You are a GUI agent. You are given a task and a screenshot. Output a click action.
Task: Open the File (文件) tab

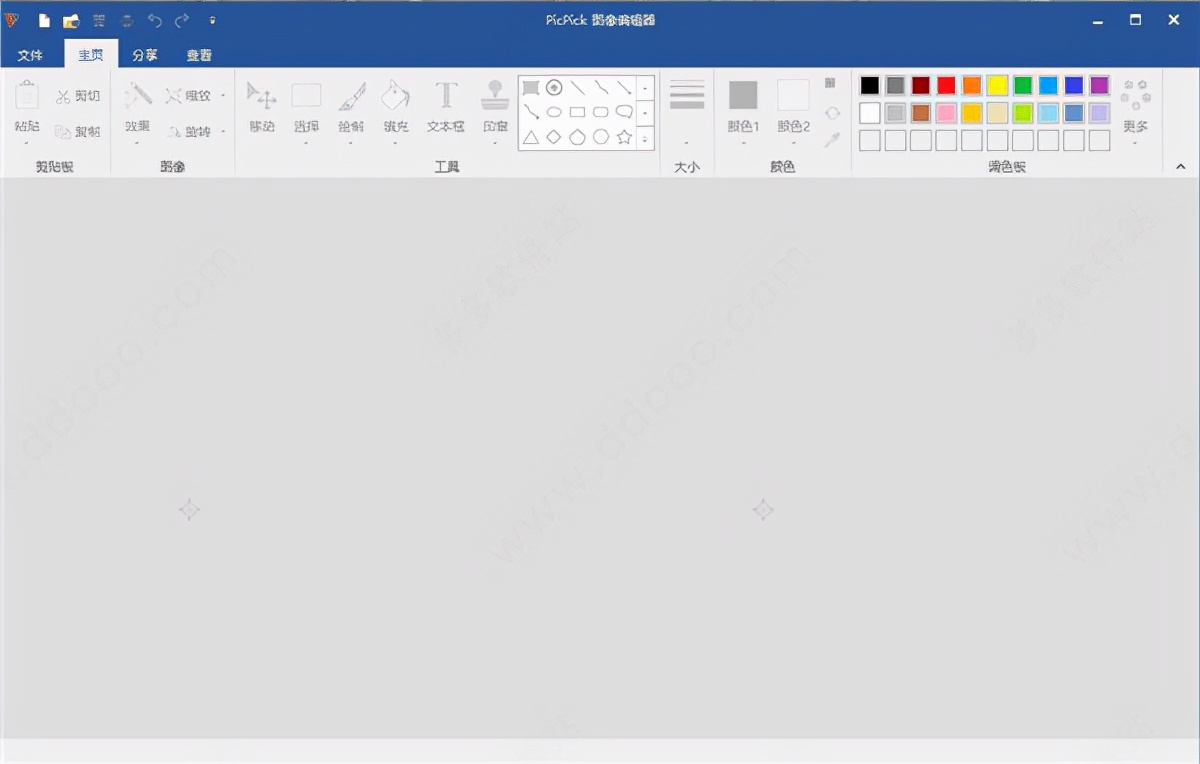click(x=30, y=55)
